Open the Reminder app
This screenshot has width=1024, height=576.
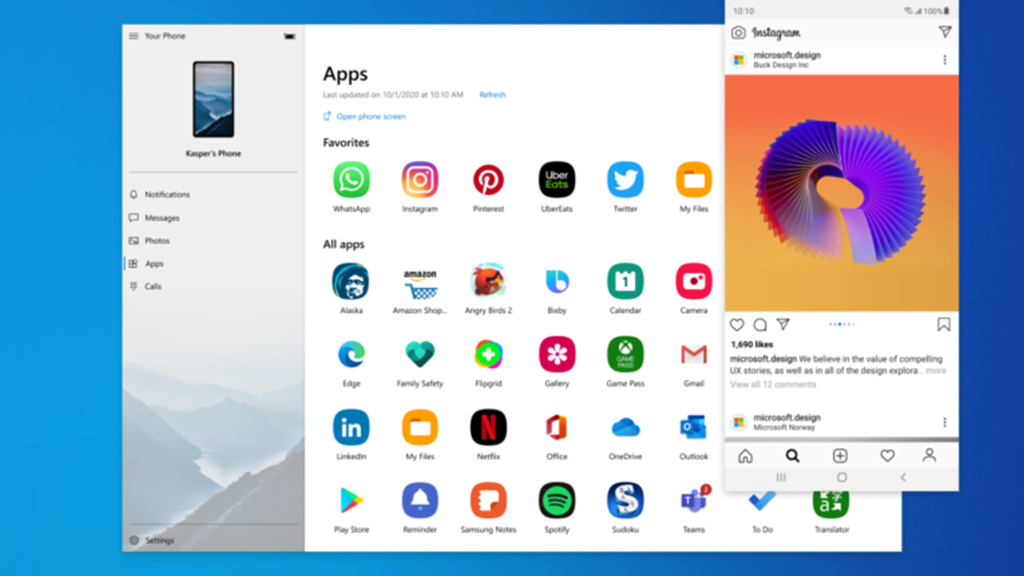pyautogui.click(x=420, y=501)
